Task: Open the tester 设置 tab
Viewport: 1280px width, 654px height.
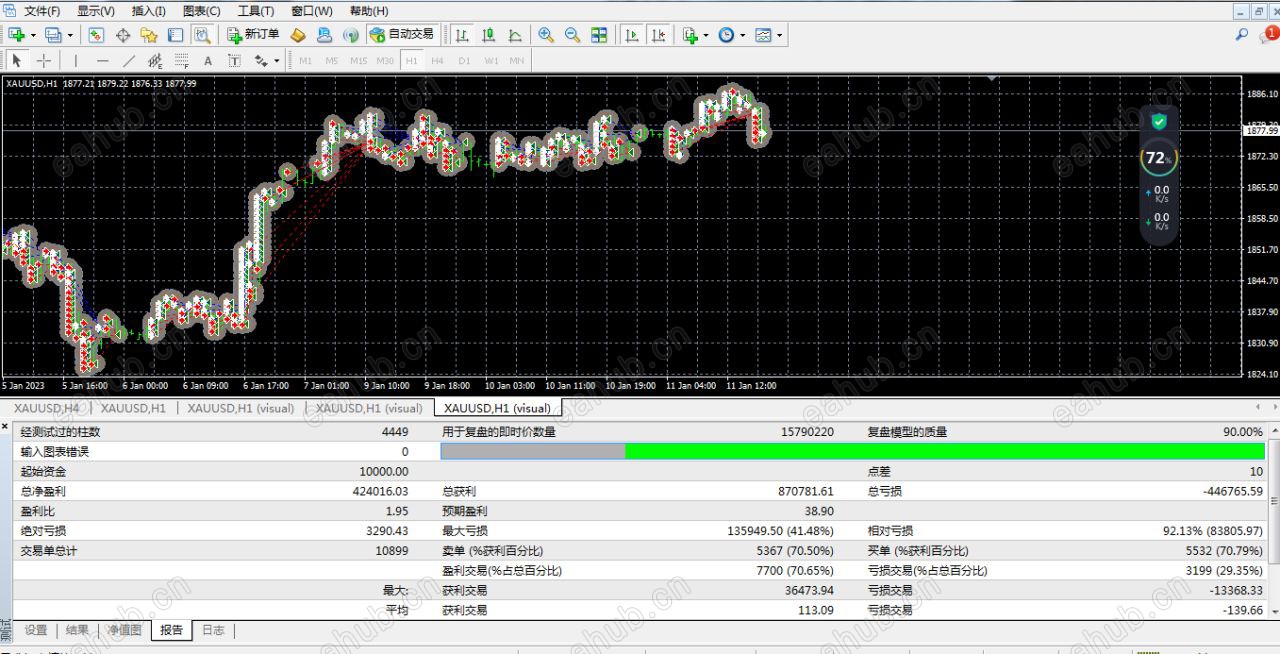Action: [36, 630]
